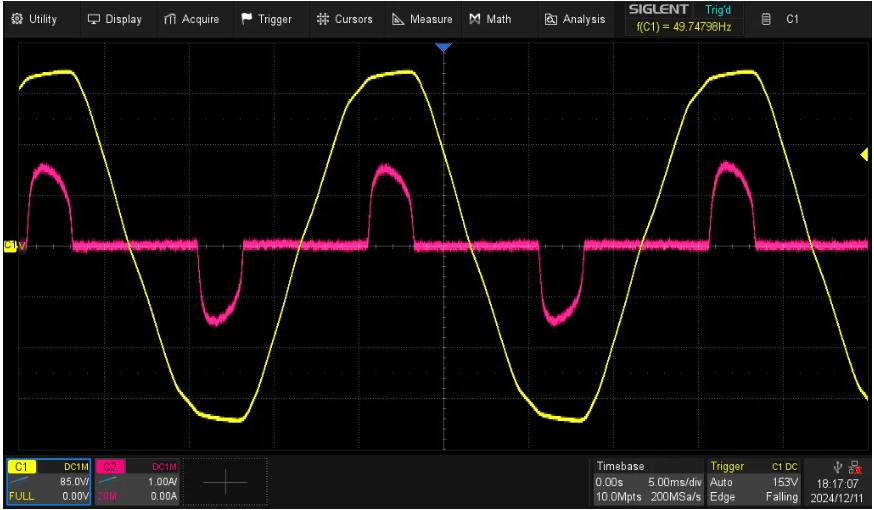Click the pink DC1M coupling label for C2

[x=164, y=467]
